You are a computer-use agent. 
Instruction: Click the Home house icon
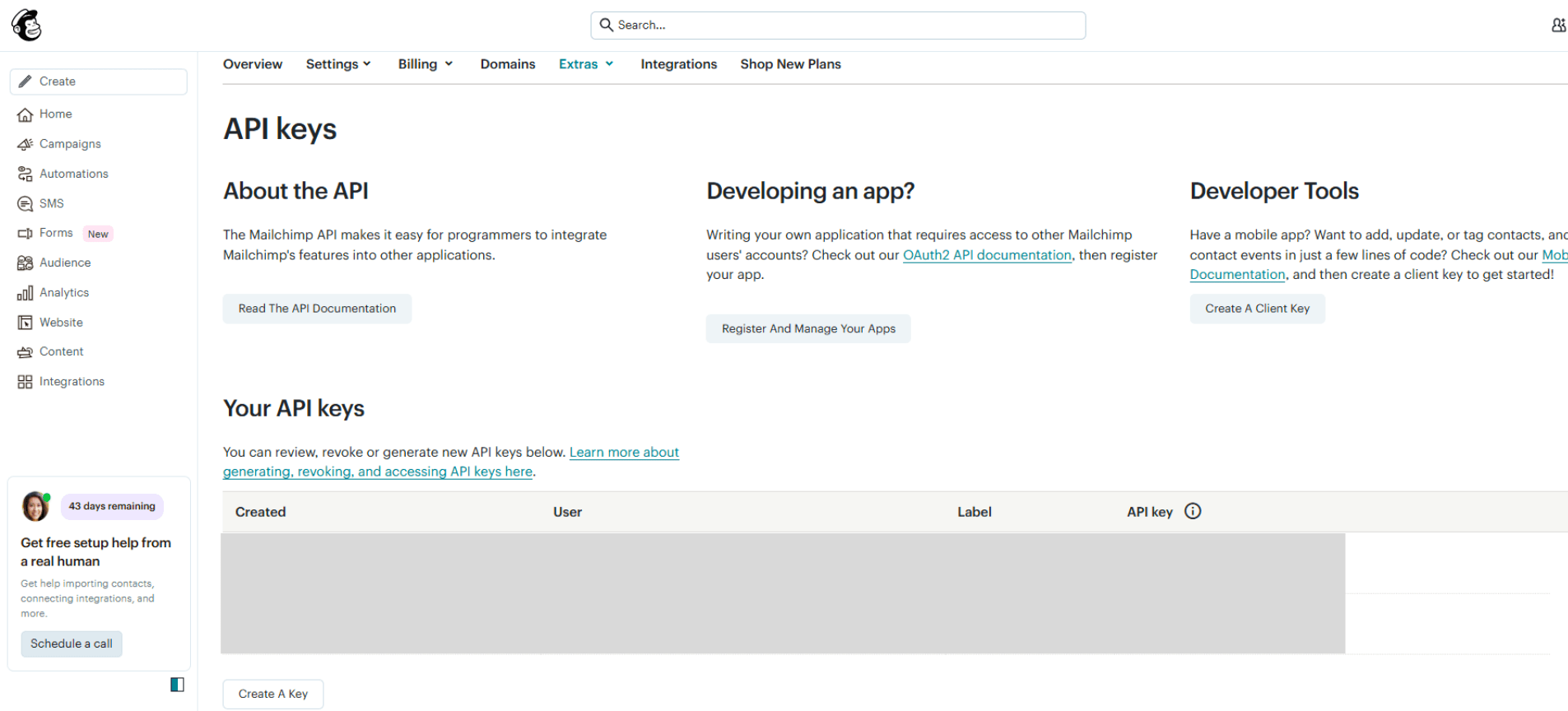[26, 114]
